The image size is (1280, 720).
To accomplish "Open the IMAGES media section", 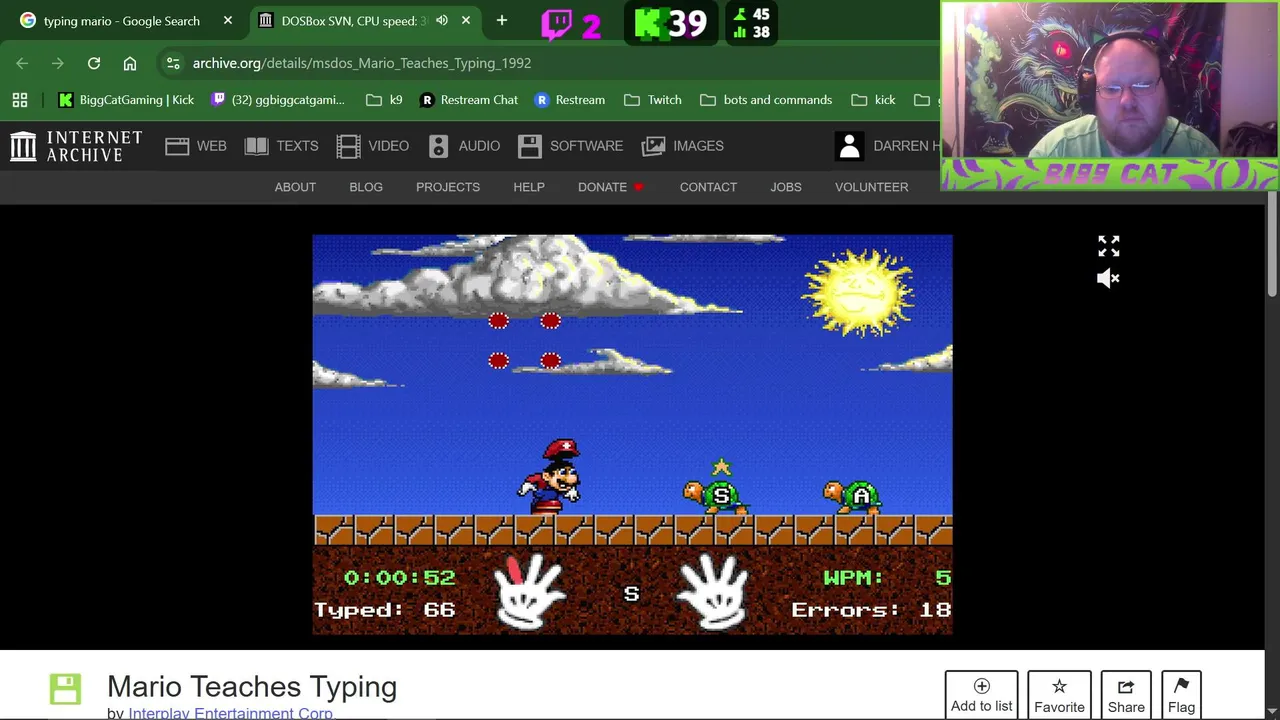I will click(683, 146).
